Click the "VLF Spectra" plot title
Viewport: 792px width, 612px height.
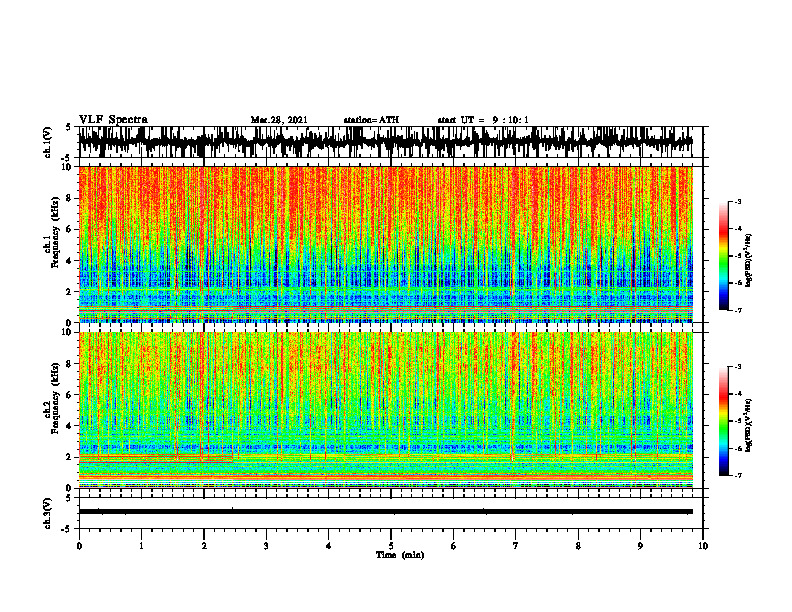(113, 120)
